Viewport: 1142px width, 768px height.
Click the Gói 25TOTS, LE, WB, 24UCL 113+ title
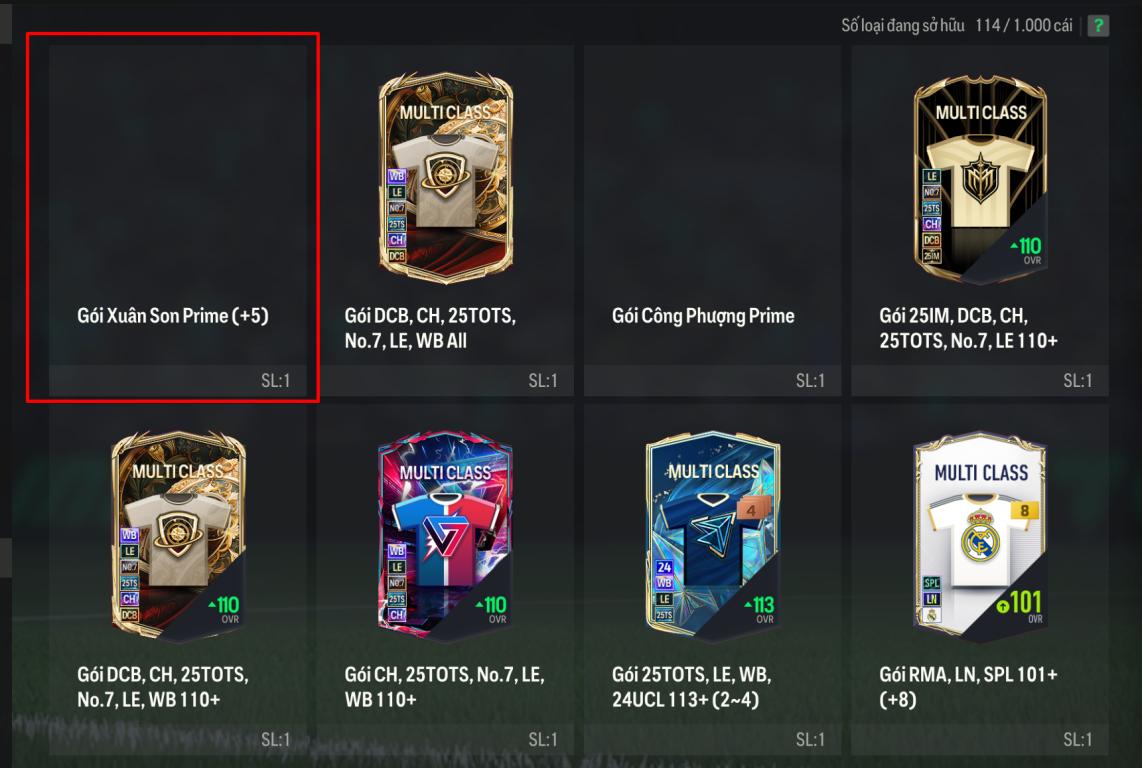click(x=691, y=687)
